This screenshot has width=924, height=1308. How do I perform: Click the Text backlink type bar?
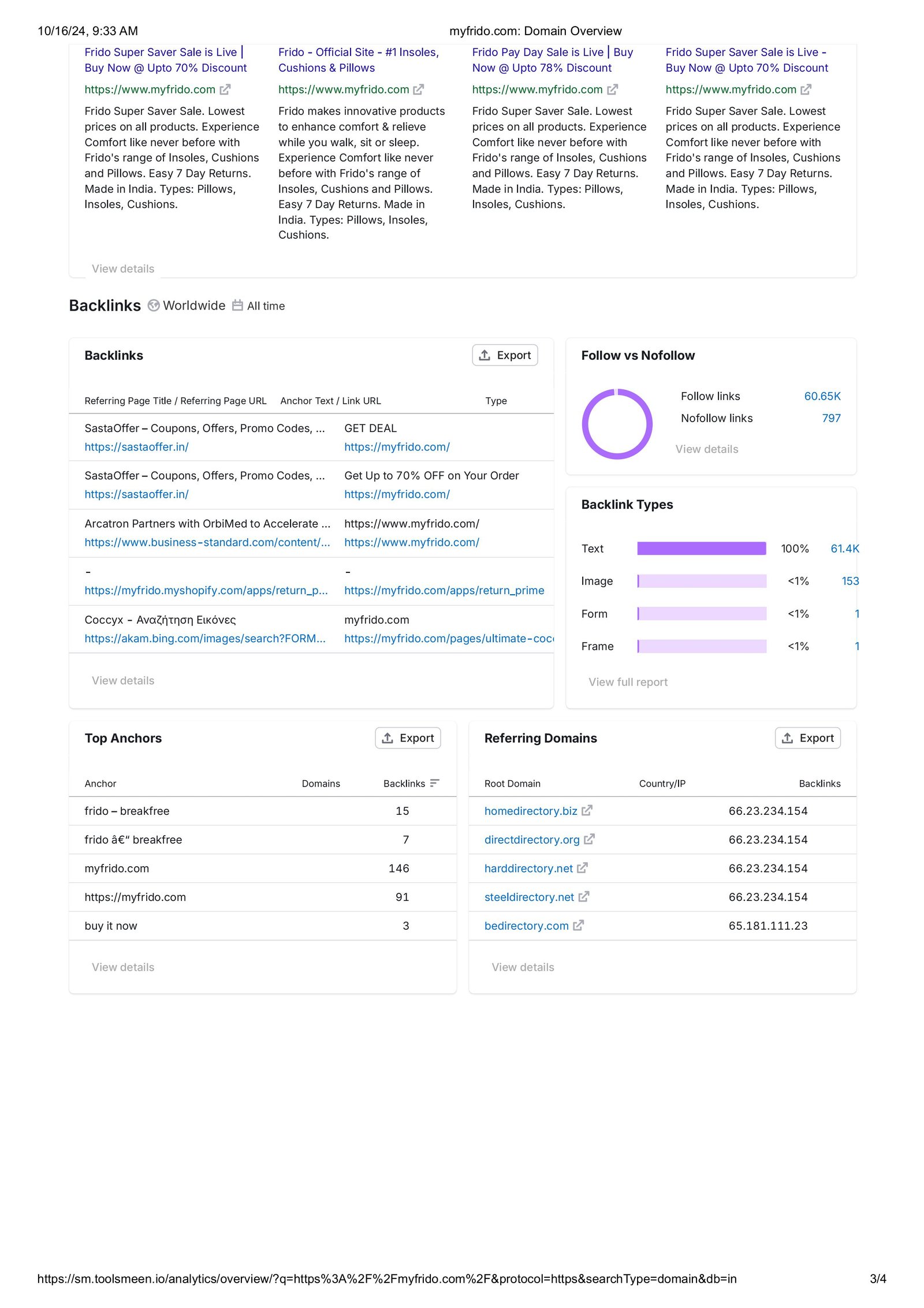[x=701, y=549]
